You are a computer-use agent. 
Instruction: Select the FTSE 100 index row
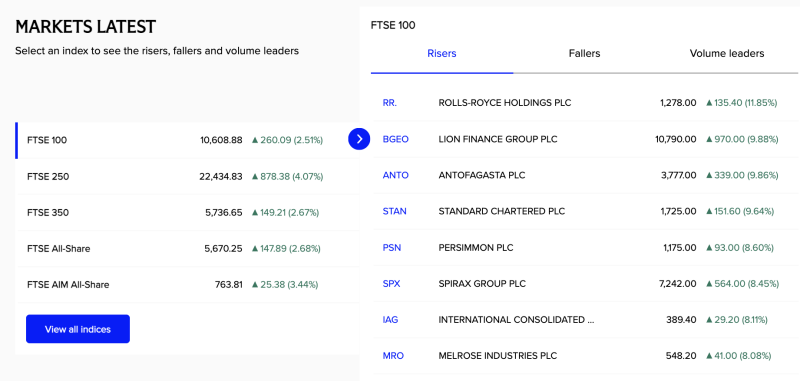click(187, 140)
